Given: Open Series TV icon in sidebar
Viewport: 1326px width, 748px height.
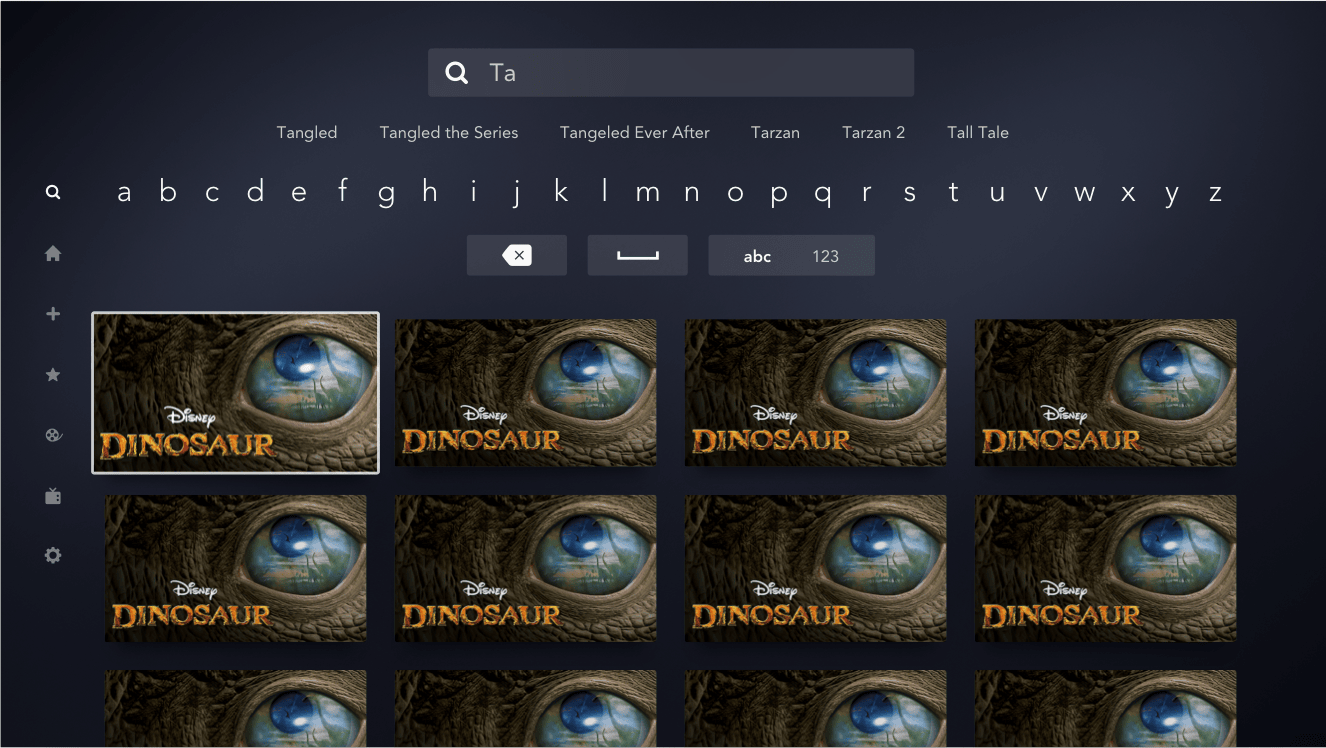Looking at the screenshot, I should 53,496.
